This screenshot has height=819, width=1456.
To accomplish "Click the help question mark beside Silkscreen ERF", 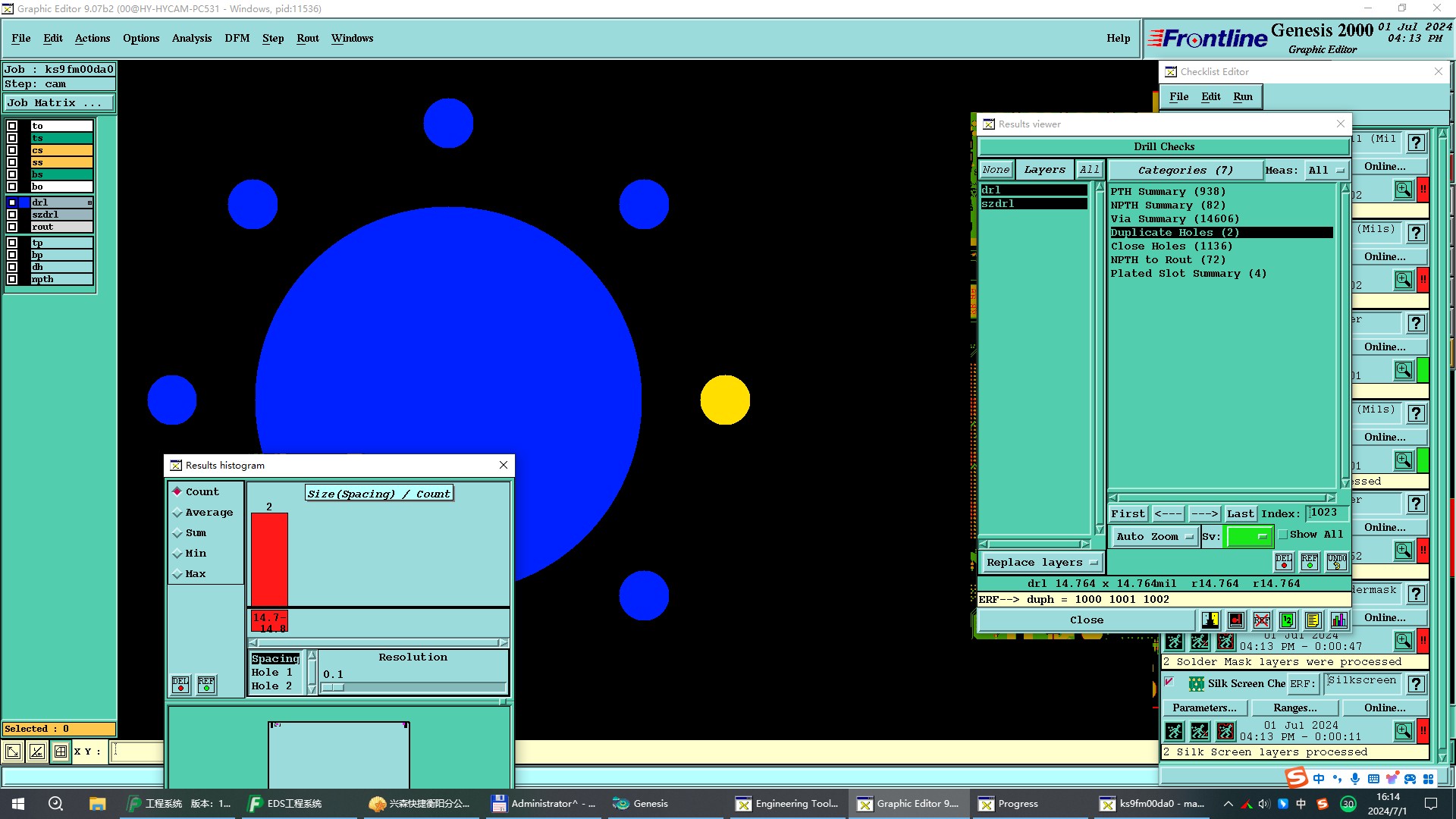I will coord(1416,684).
